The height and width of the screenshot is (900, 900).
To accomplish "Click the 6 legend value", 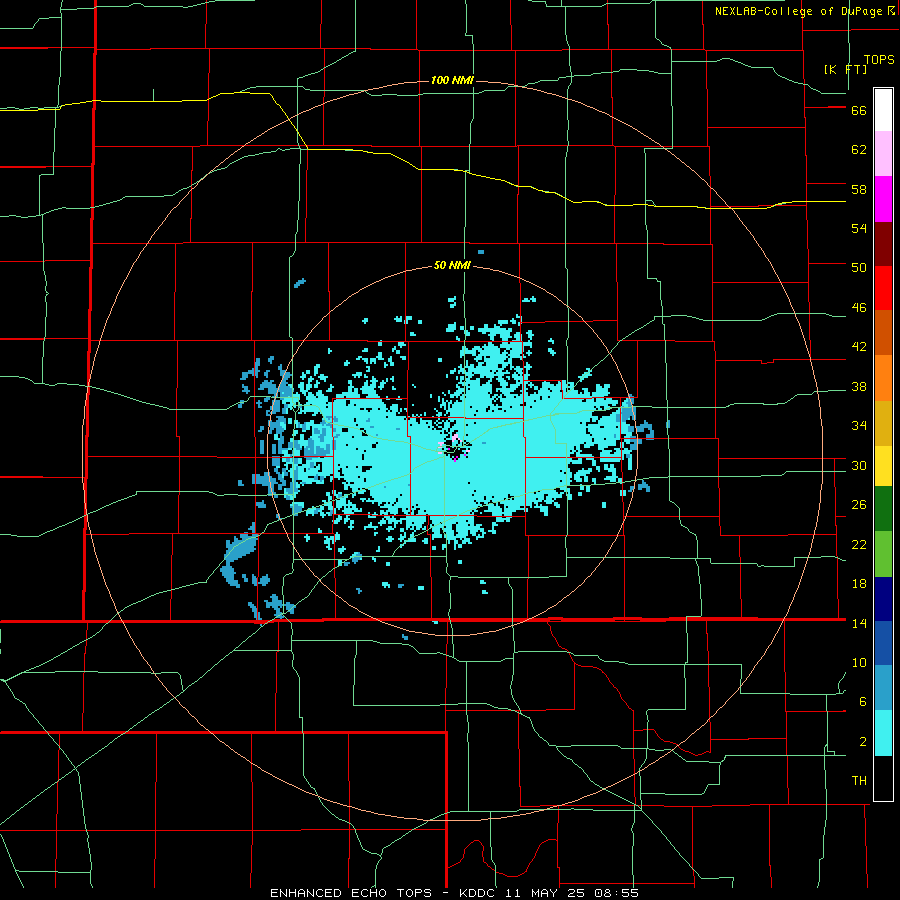I will tap(863, 702).
